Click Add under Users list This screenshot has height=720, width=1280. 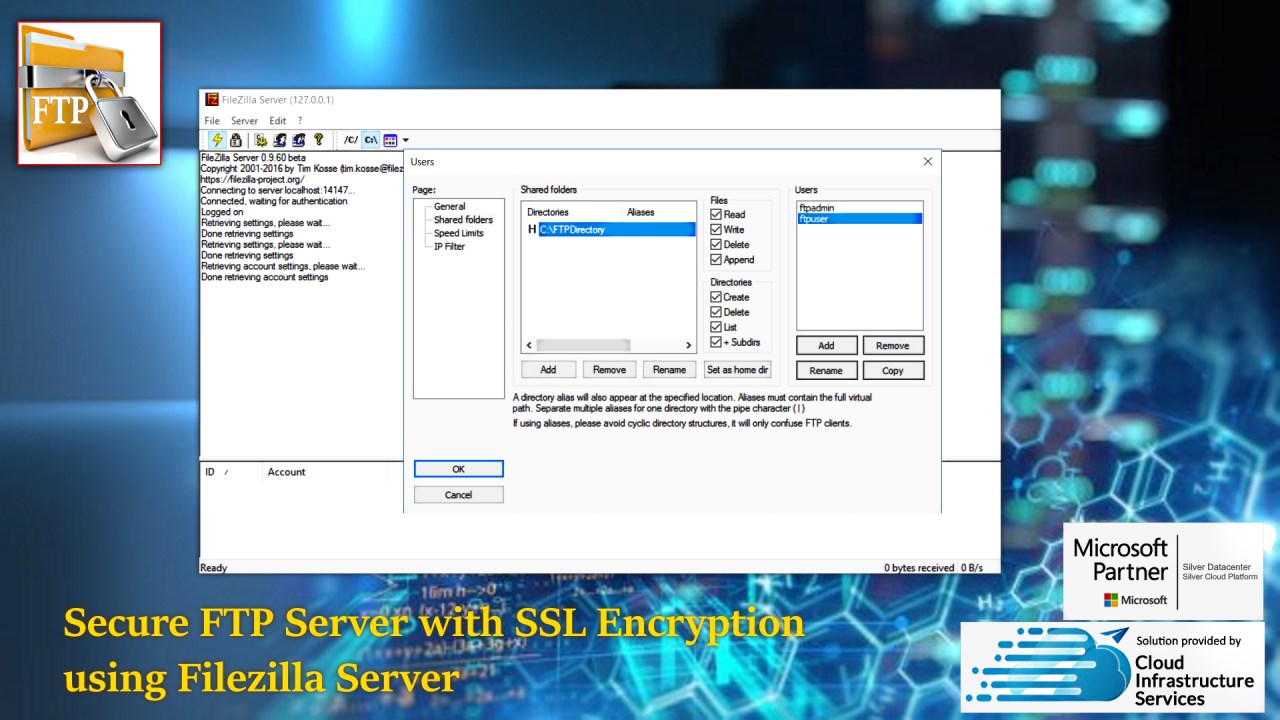(826, 346)
